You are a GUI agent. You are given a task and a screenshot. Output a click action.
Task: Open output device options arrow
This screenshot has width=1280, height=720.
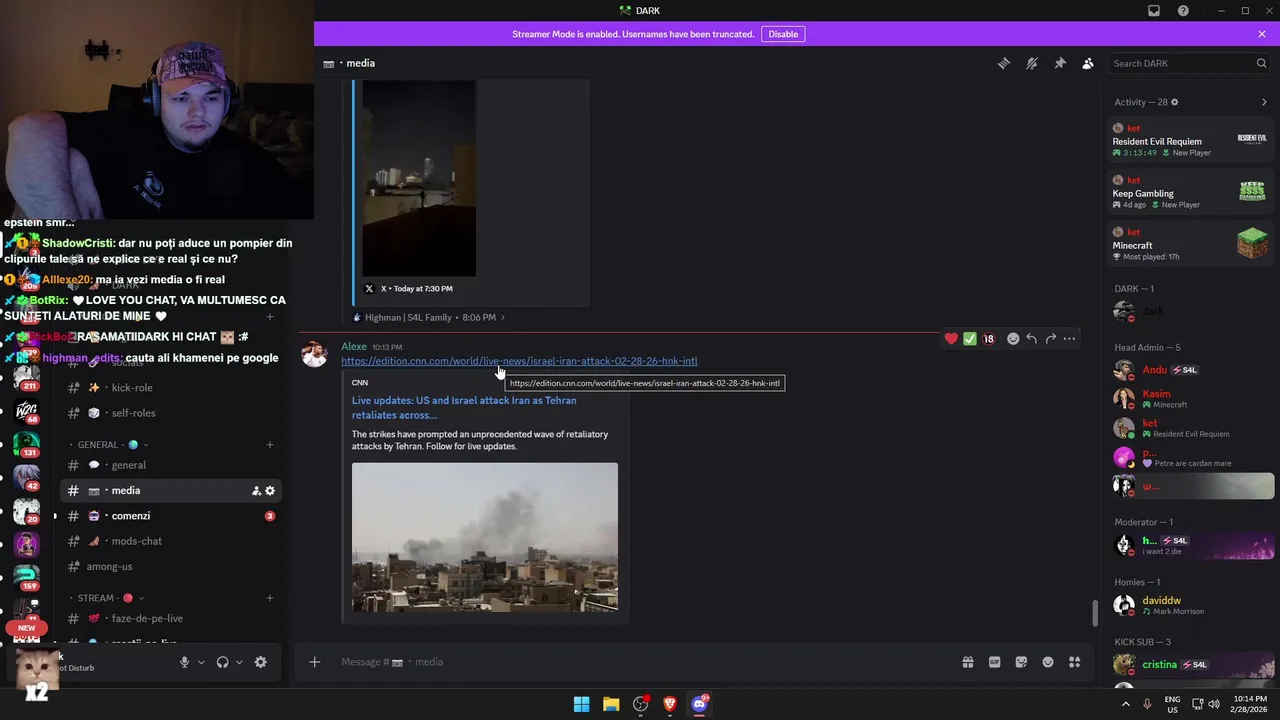(239, 662)
